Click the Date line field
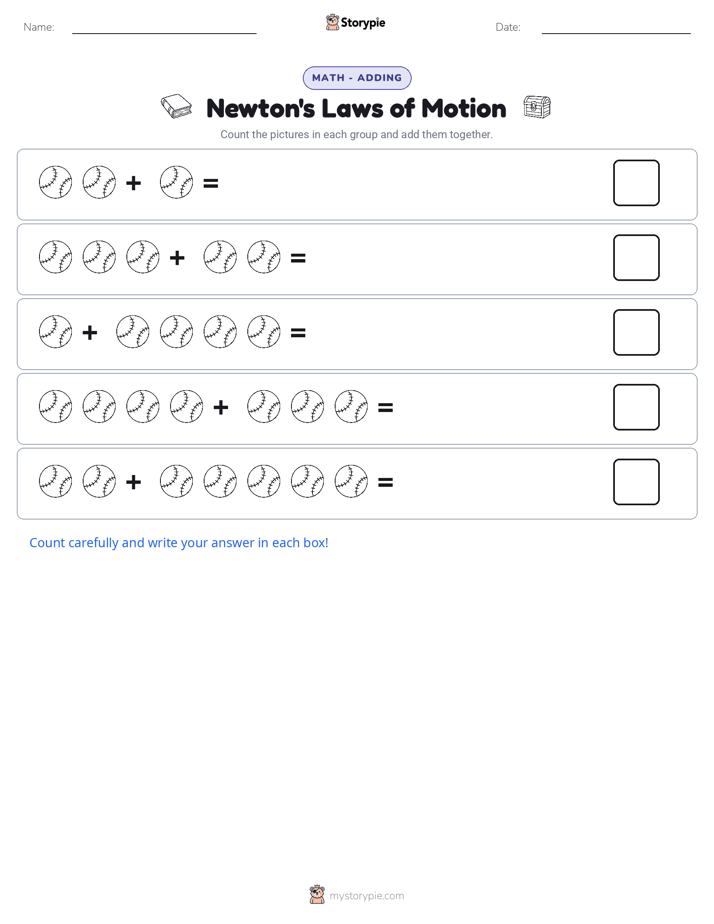714x924 pixels. click(616, 27)
